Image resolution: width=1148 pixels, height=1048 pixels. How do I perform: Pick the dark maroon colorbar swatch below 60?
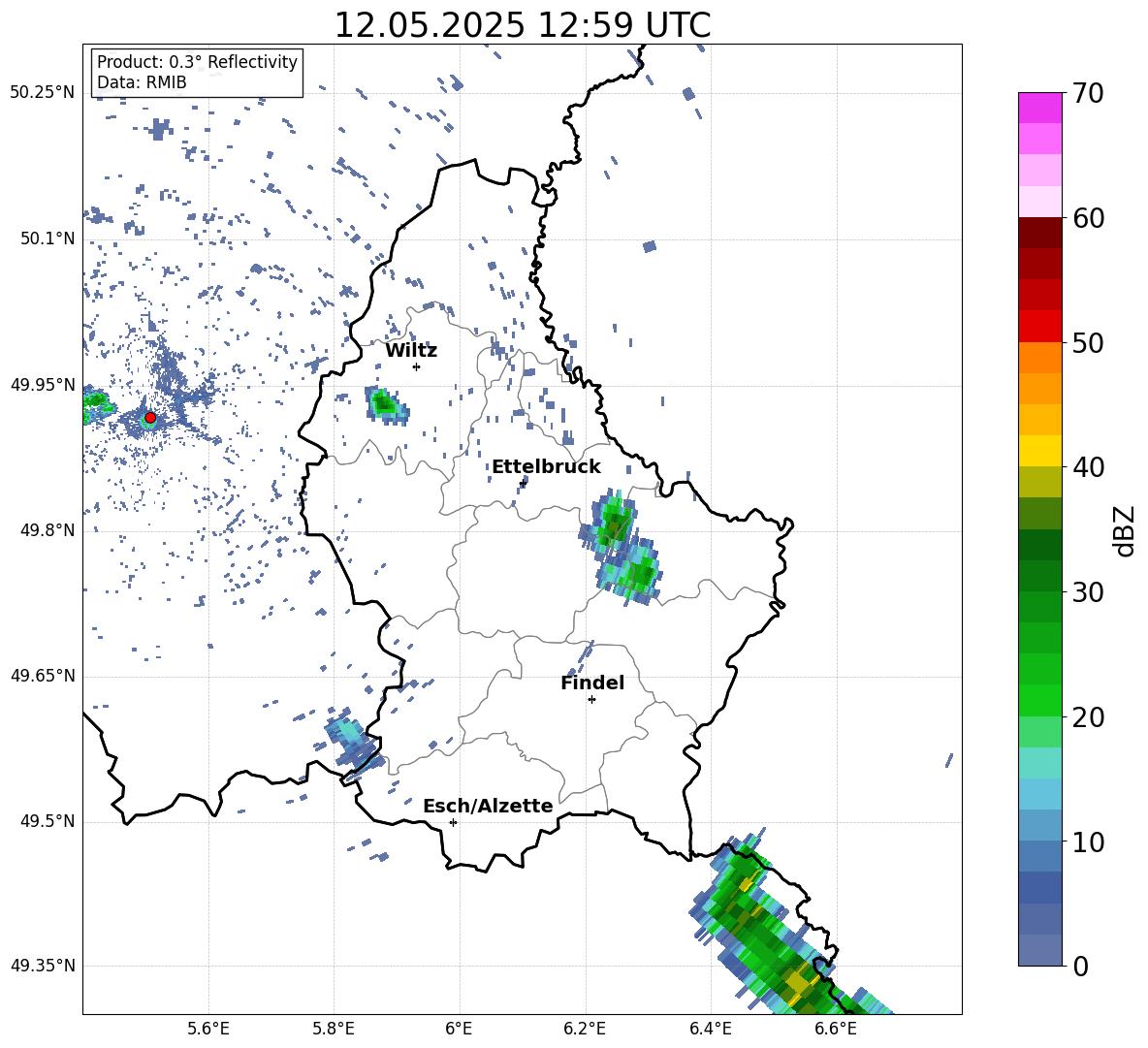1039,234
